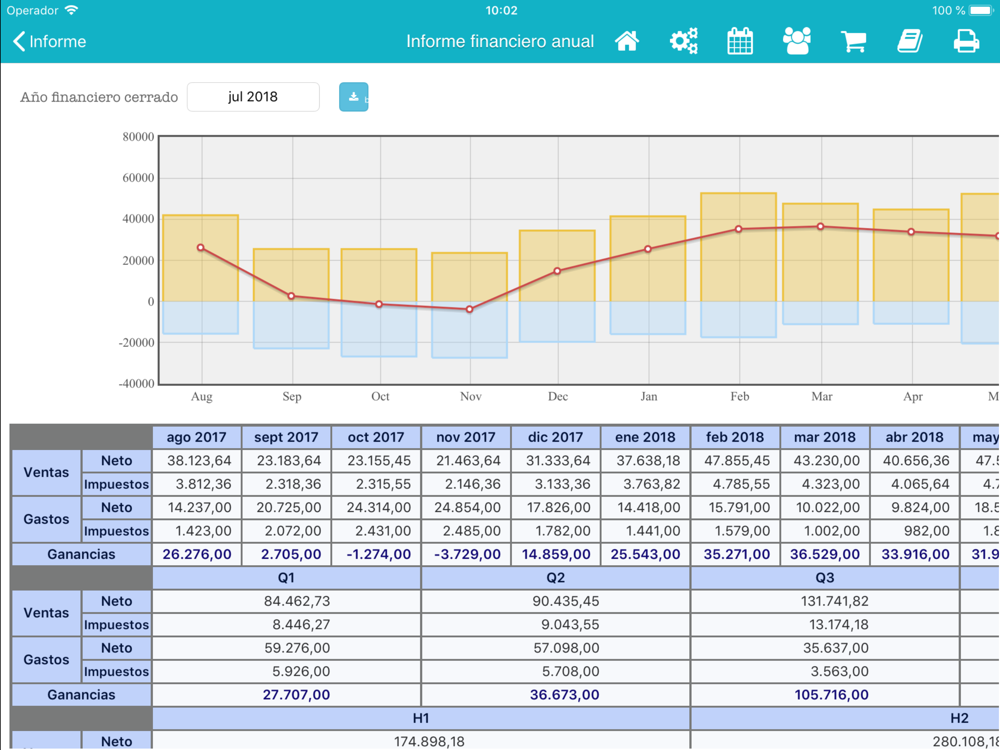The height and width of the screenshot is (750, 1000).
Task: Click Q2 Gastos Neto 57.098,00
Action: point(556,648)
